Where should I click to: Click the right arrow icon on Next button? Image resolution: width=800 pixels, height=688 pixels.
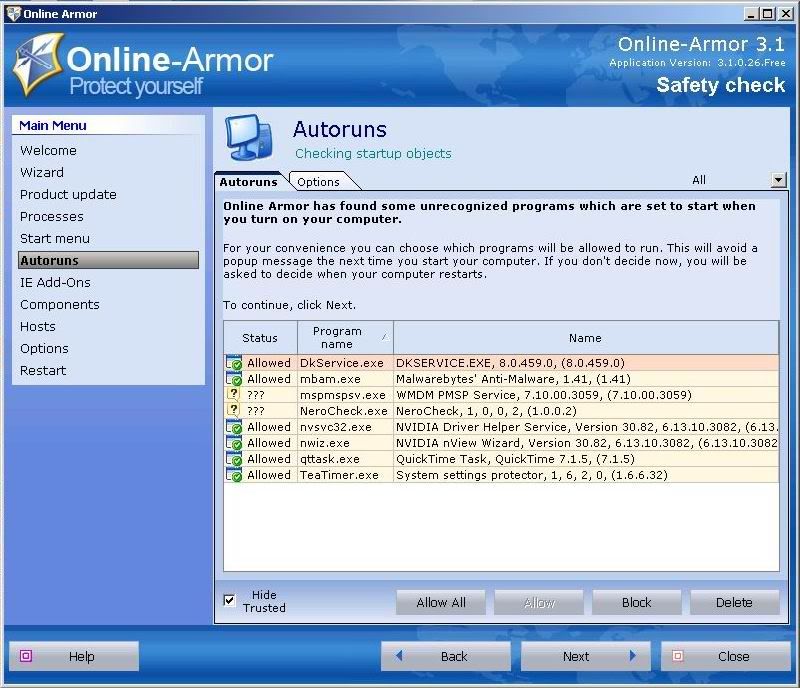click(x=633, y=655)
